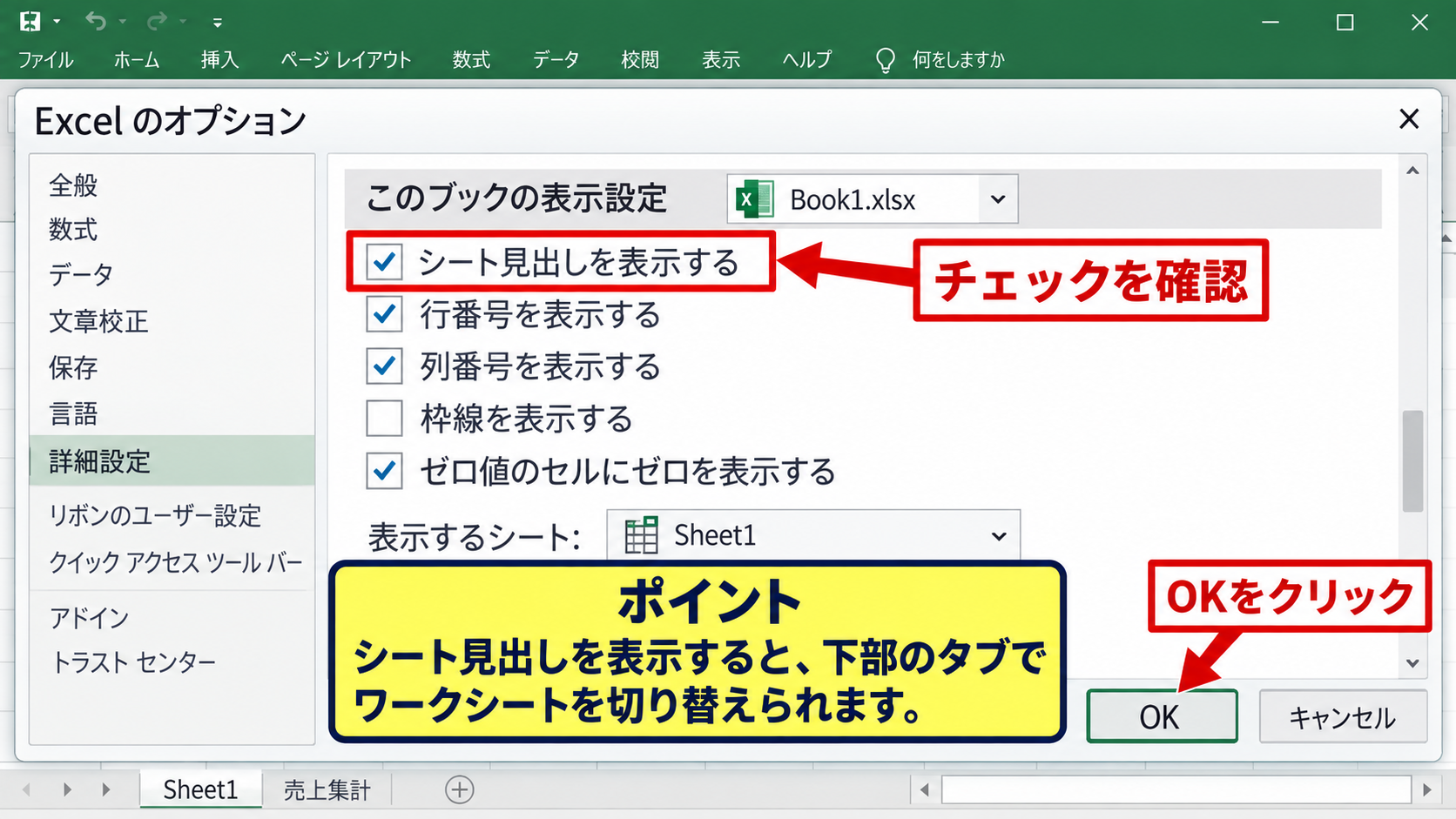Toggle ゼロ値のセルにゼロを表示する checkbox

pyautogui.click(x=384, y=471)
